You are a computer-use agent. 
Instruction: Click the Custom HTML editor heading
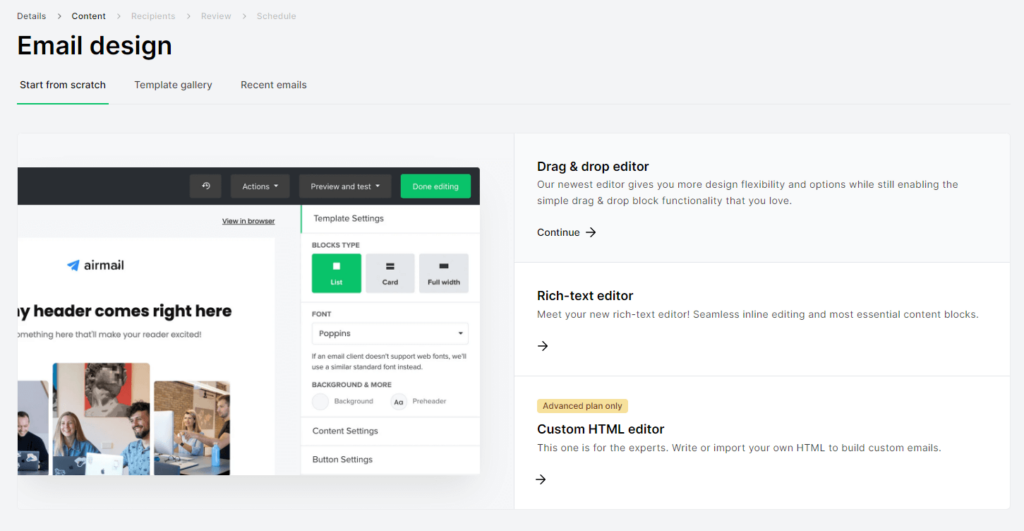coord(600,429)
